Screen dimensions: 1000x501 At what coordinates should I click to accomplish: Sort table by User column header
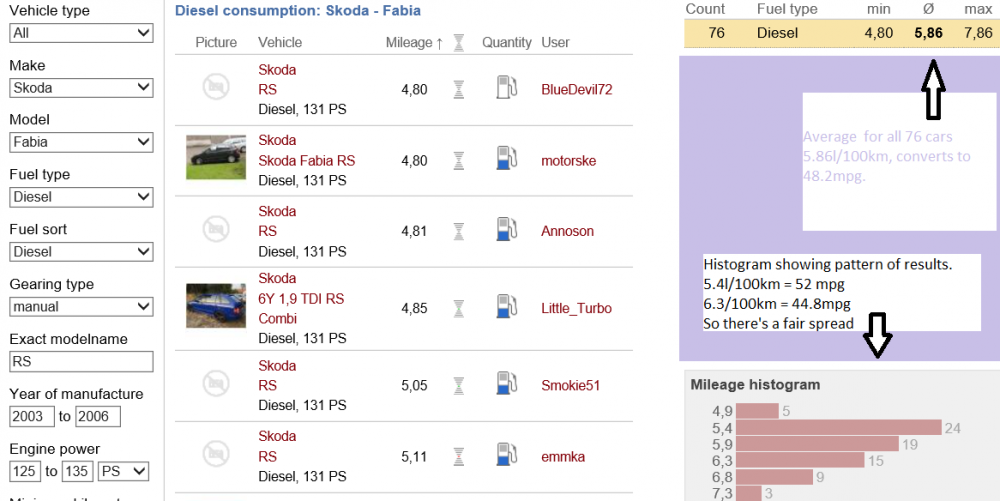point(555,43)
